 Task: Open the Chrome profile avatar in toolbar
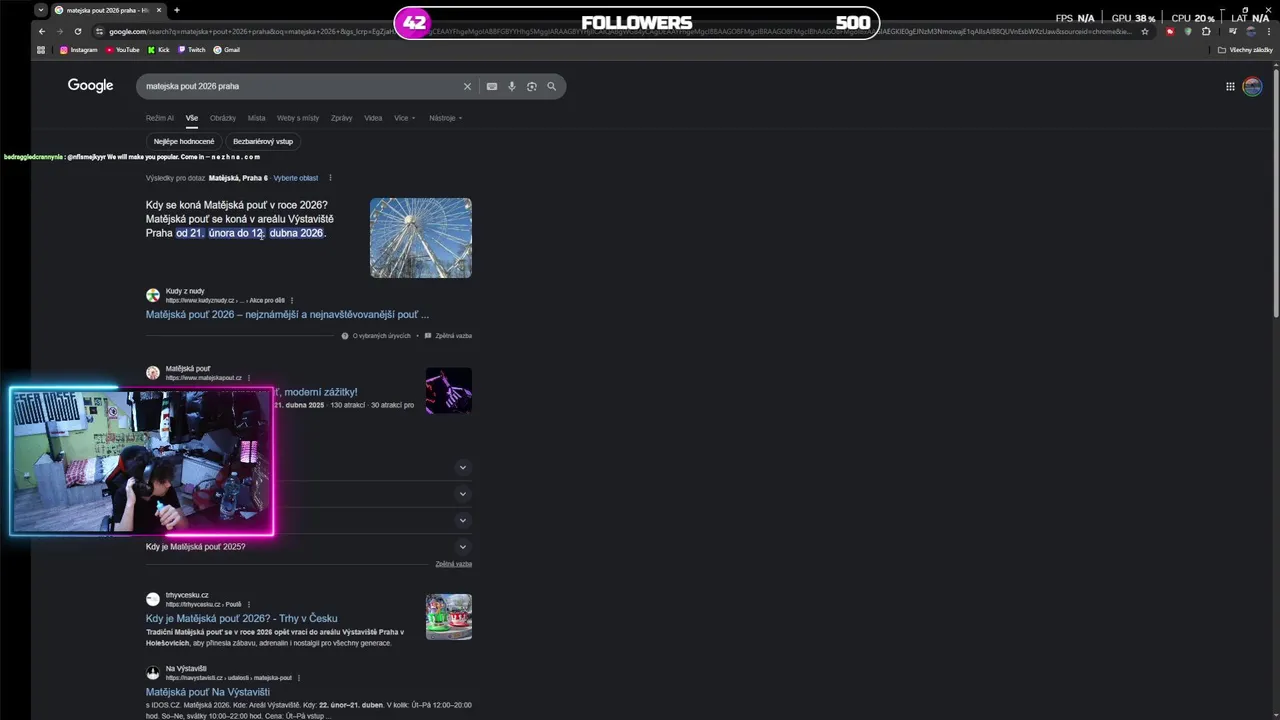[x=1250, y=31]
